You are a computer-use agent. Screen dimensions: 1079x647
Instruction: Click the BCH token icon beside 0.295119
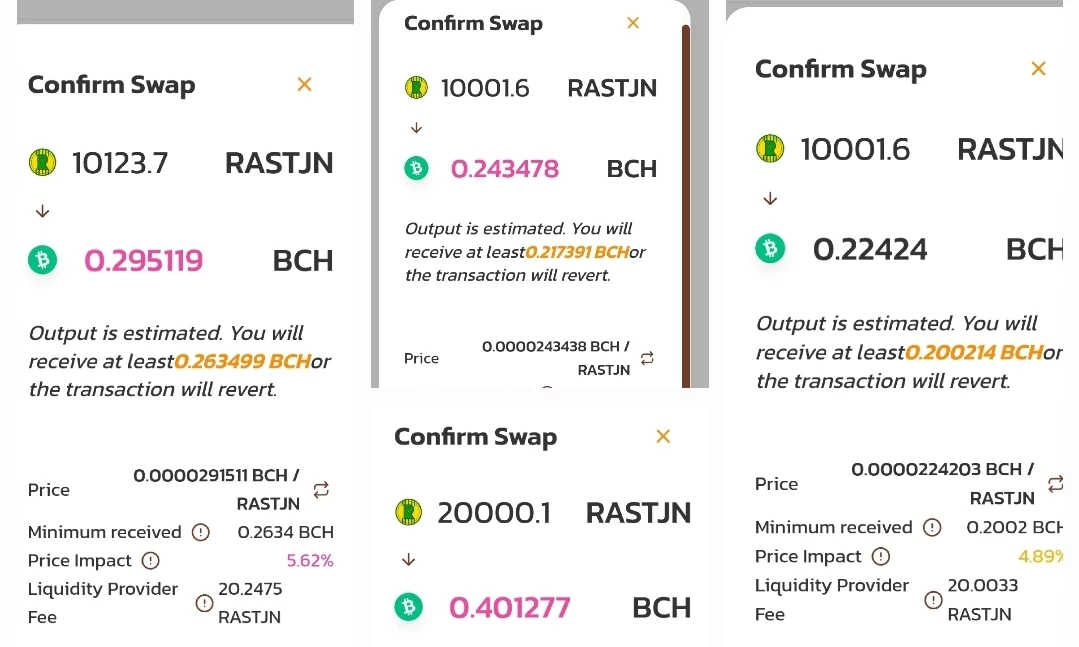coord(42,260)
